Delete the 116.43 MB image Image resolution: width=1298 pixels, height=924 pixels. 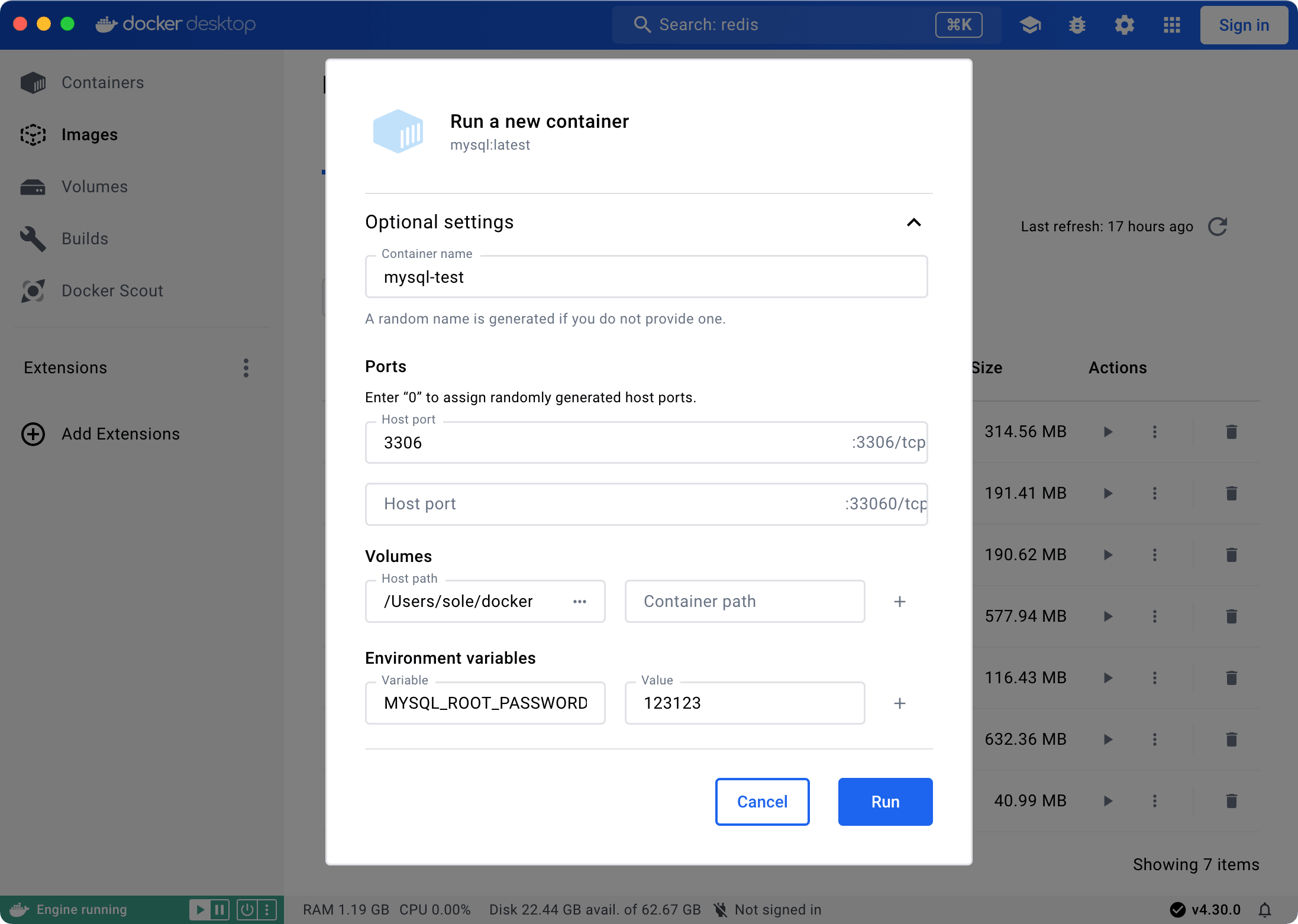point(1232,678)
